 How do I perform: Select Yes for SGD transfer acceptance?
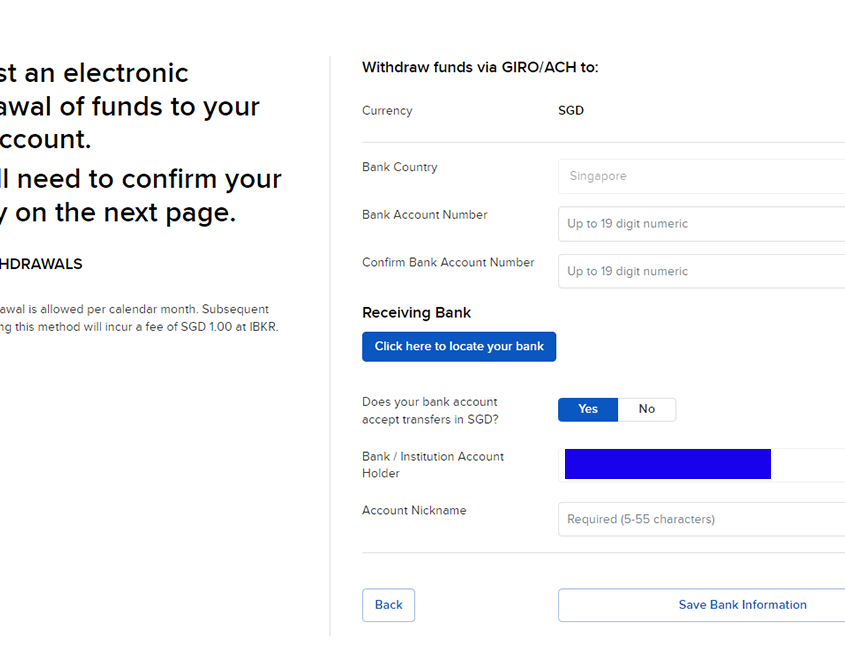(588, 409)
